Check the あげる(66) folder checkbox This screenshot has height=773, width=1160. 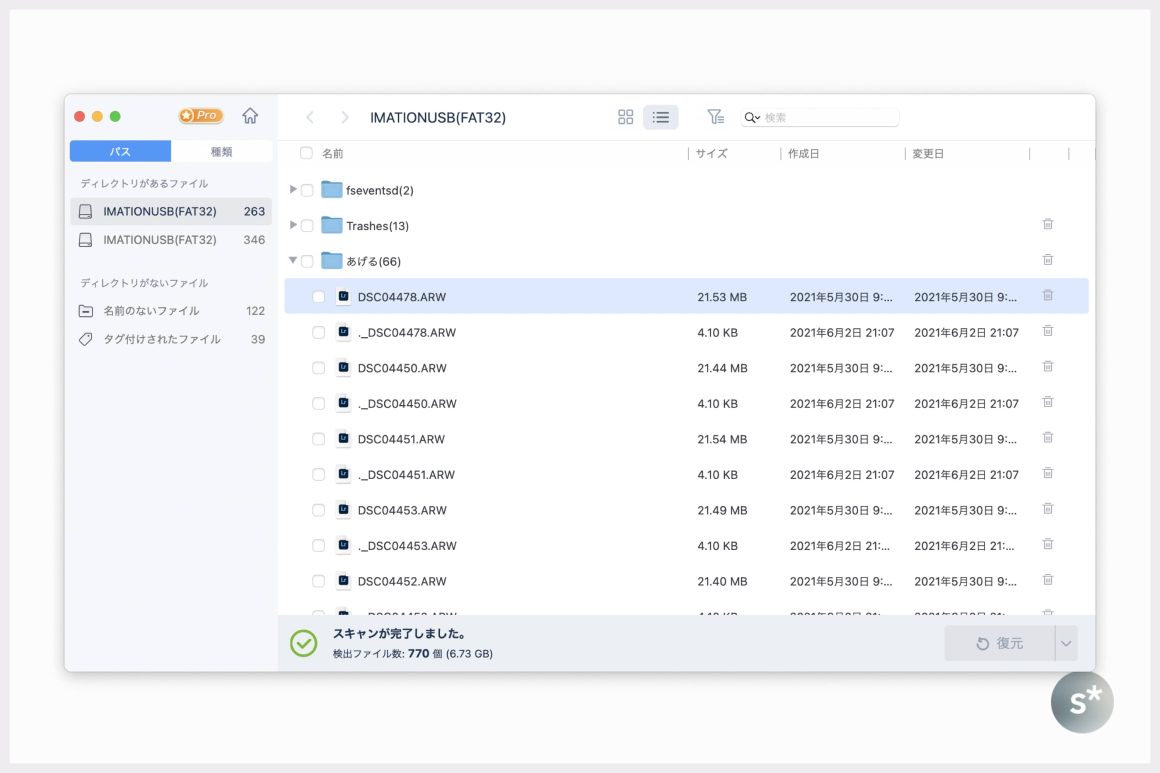click(x=307, y=261)
